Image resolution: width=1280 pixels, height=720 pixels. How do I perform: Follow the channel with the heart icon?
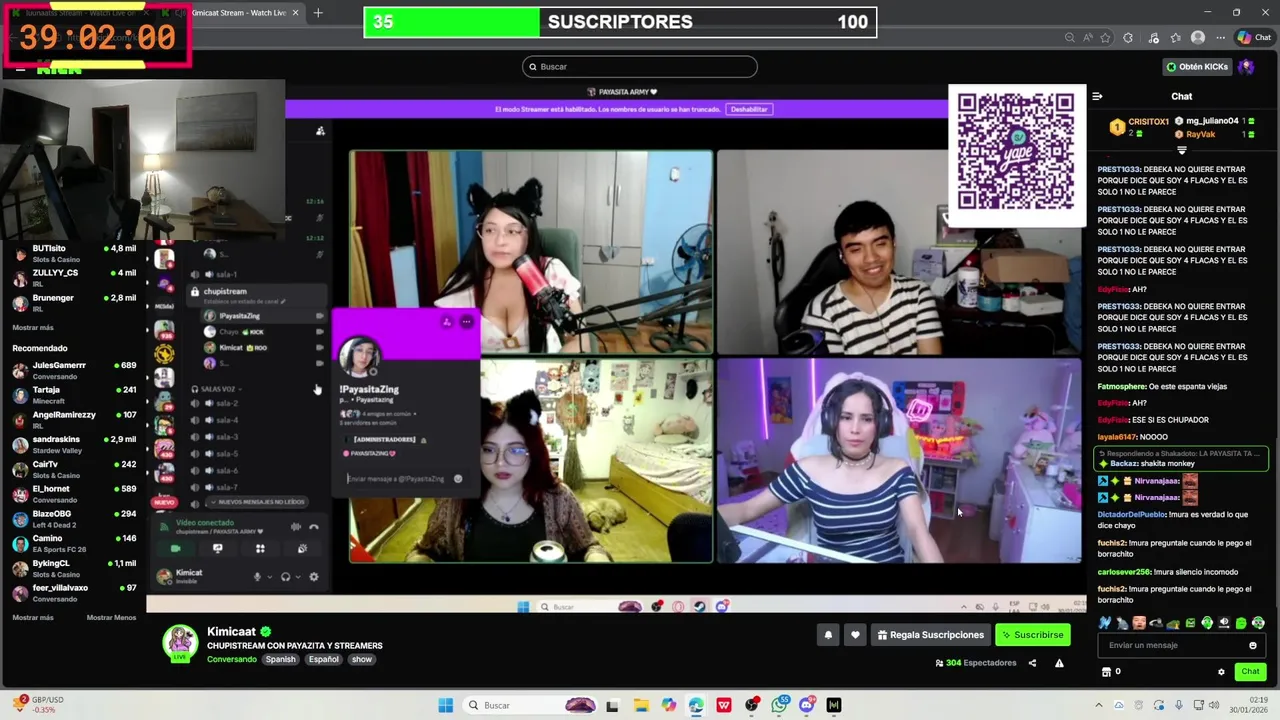coord(854,635)
